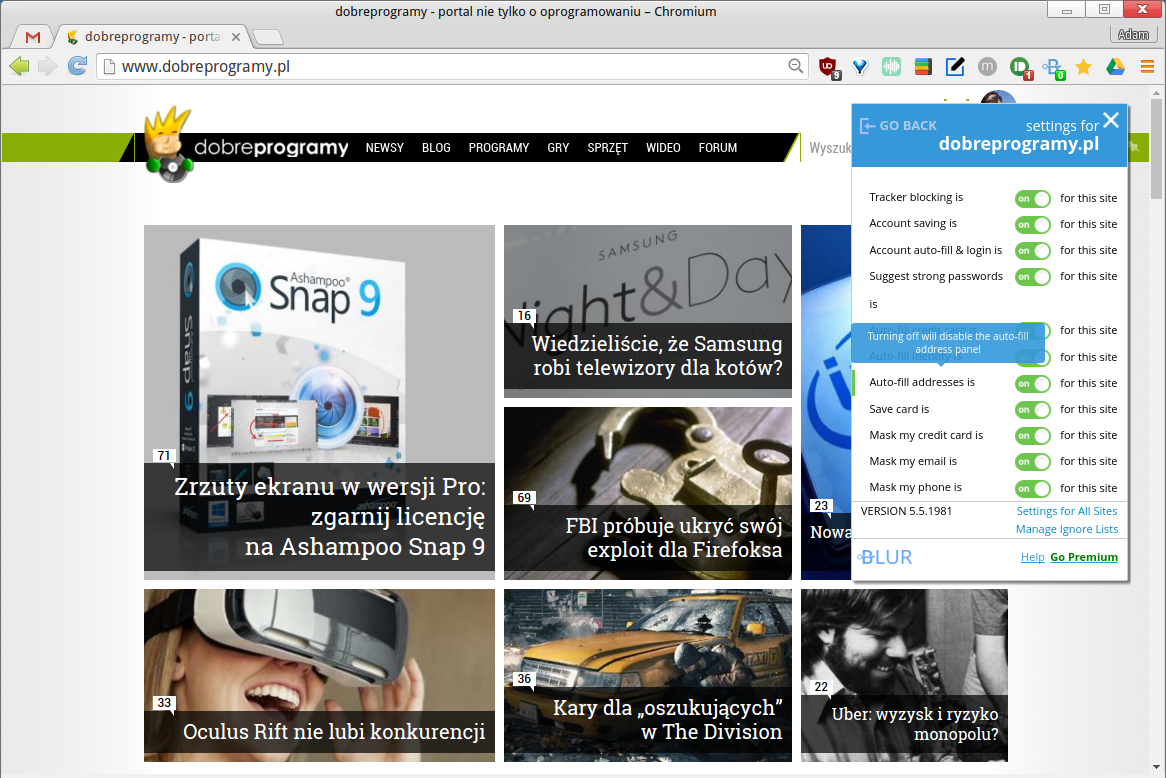This screenshot has height=778, width=1166.
Task: Click the yellow star bookmark icon
Action: [x=1083, y=67]
